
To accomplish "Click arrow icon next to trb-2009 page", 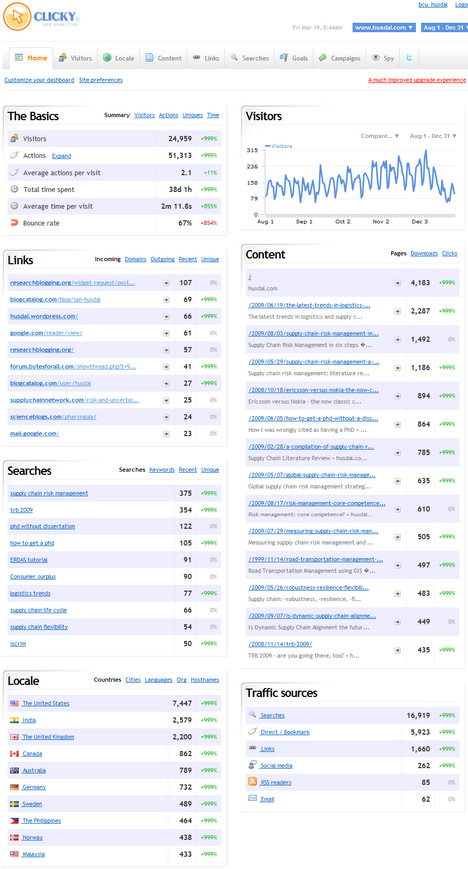I will pos(397,650).
